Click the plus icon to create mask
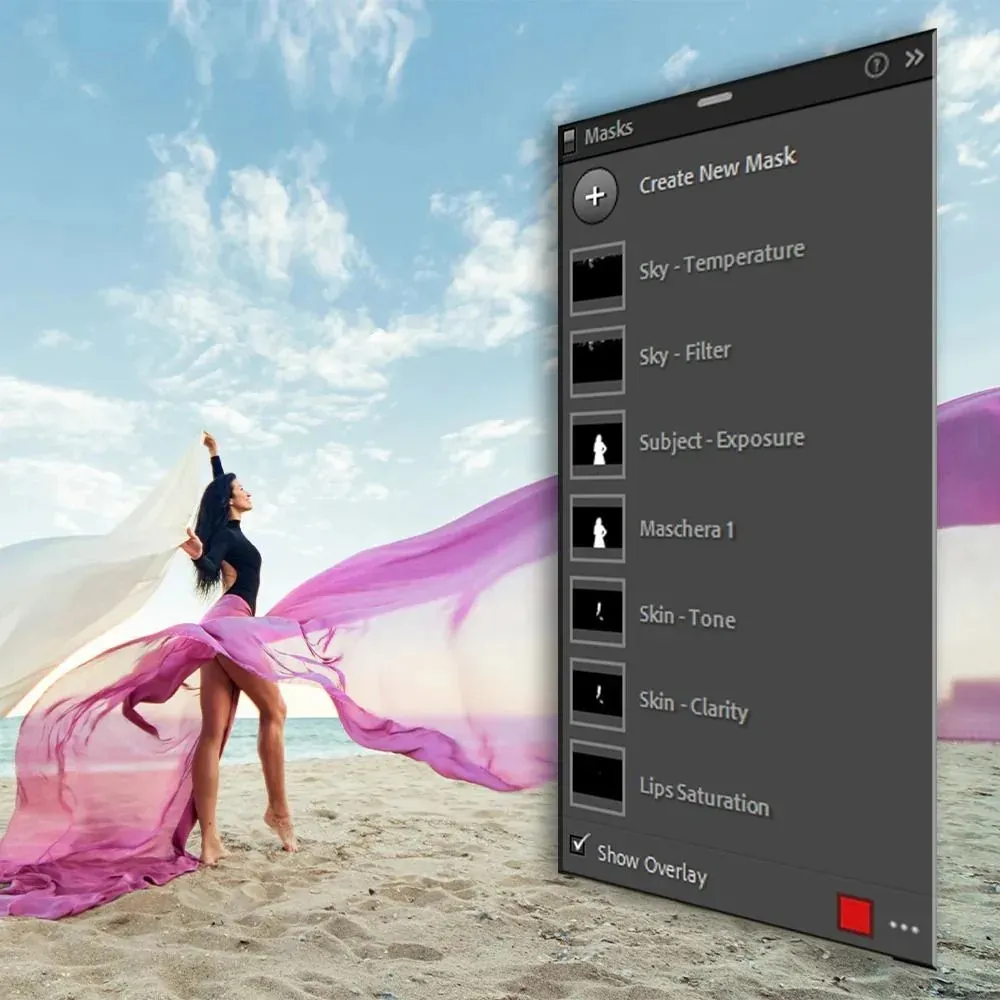 [x=595, y=196]
